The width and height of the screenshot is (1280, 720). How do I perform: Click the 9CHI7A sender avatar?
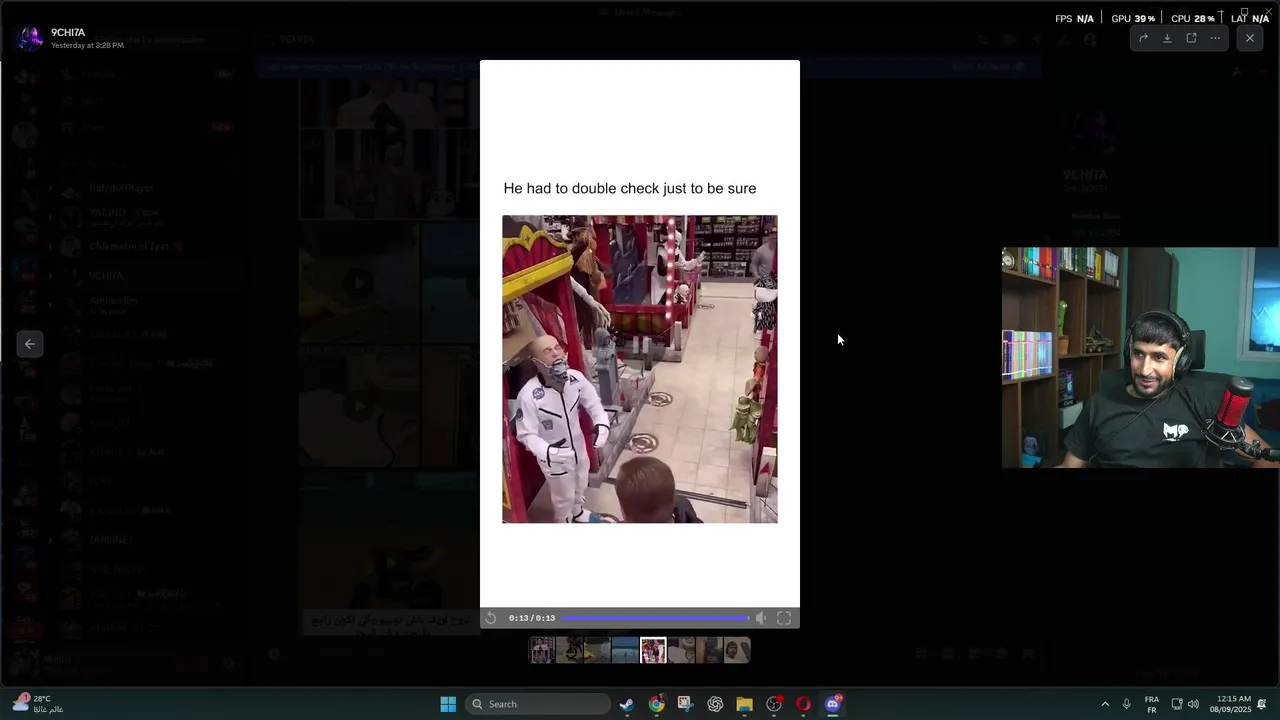[x=30, y=38]
